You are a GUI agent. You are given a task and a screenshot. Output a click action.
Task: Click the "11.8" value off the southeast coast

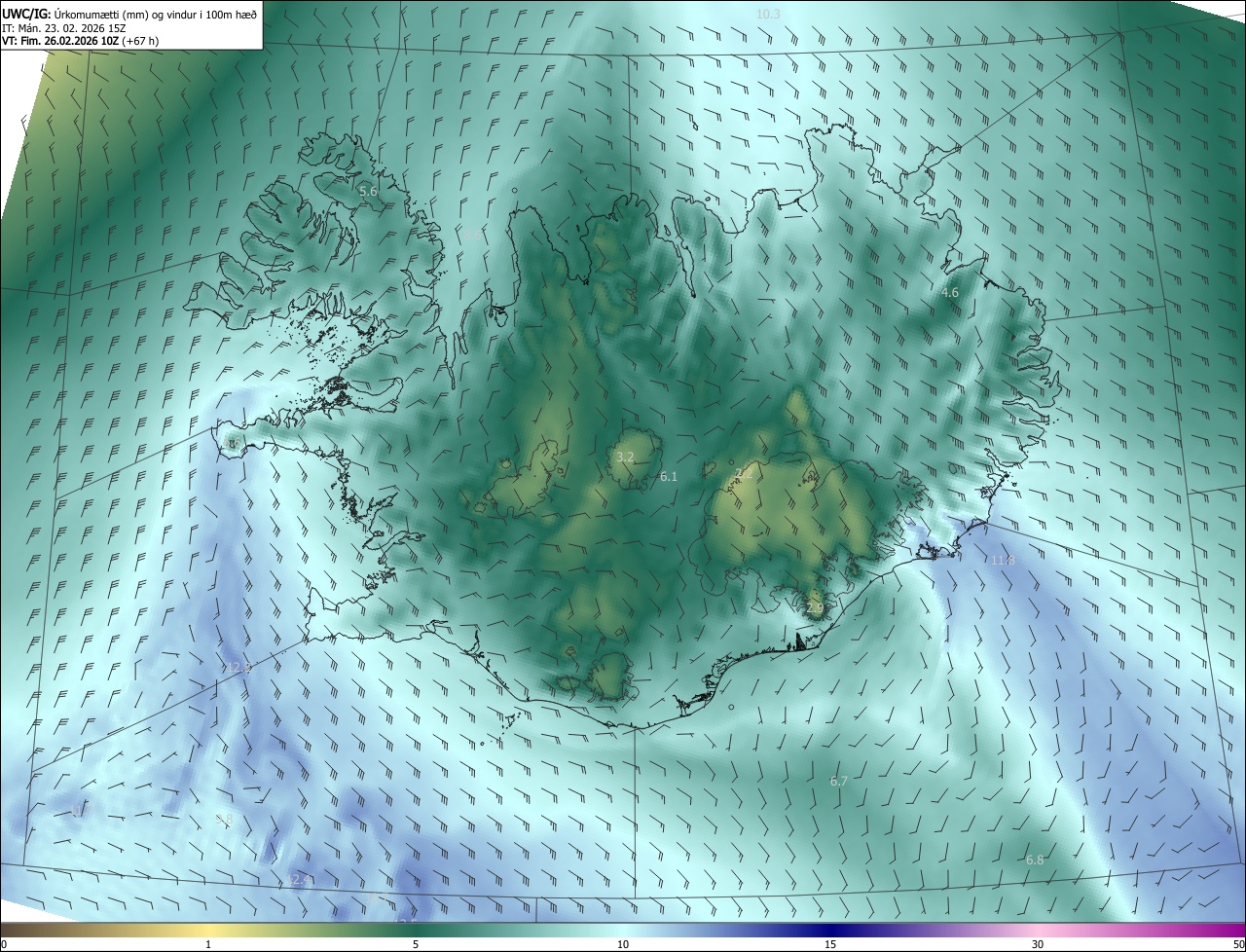pos(1003,561)
